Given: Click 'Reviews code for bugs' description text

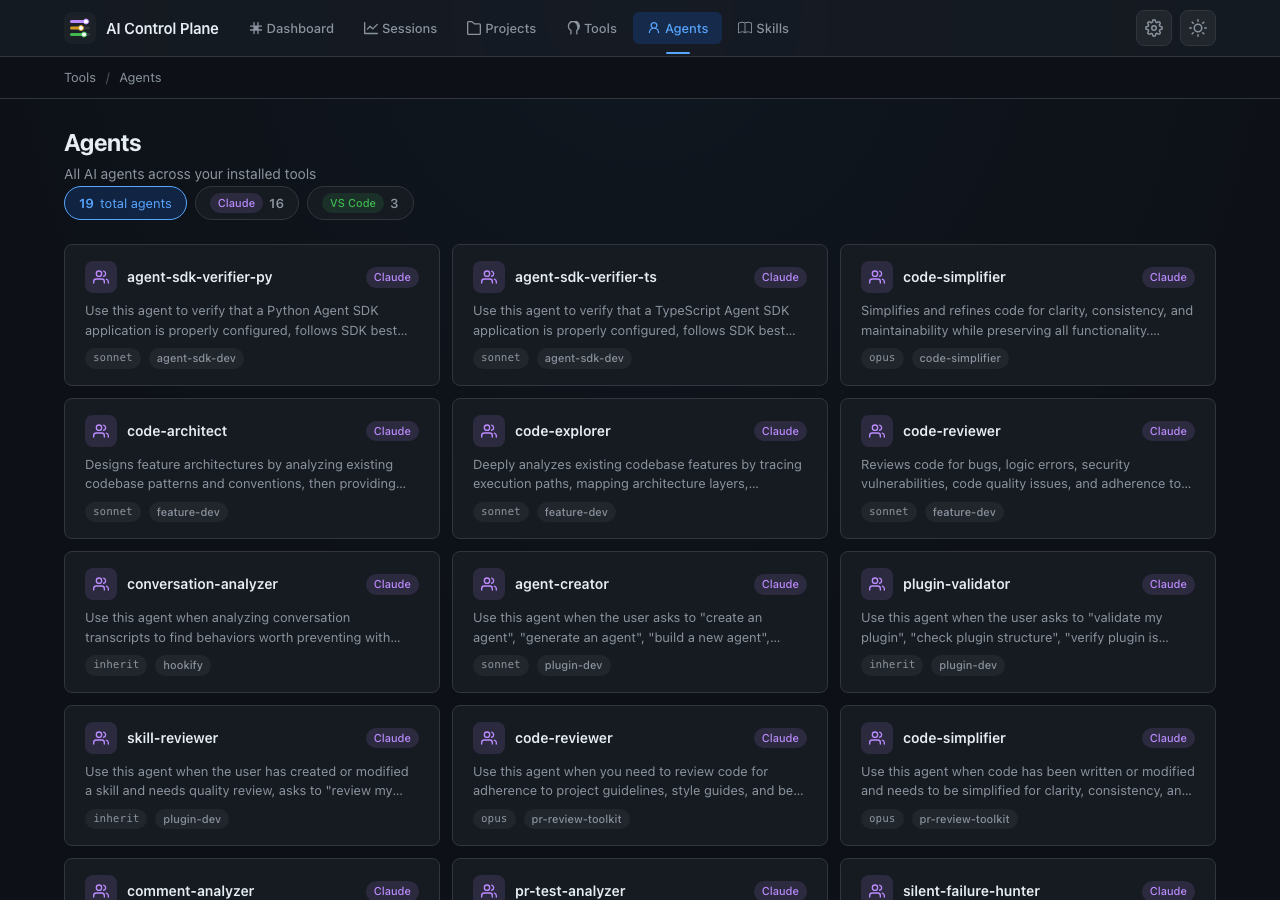Looking at the screenshot, I should point(1026,474).
